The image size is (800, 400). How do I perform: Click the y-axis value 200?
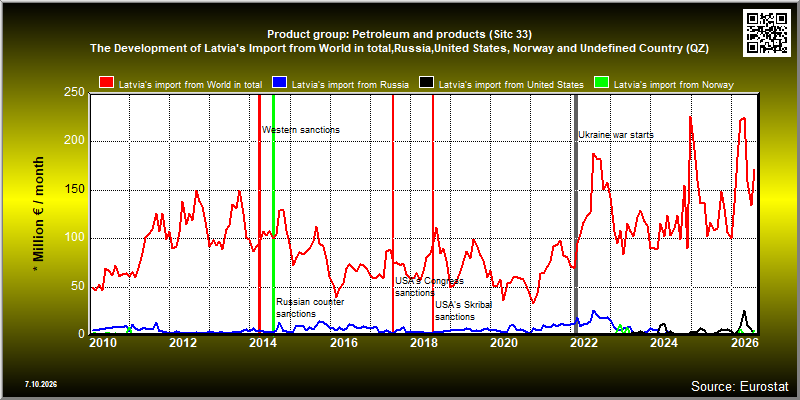(76, 142)
